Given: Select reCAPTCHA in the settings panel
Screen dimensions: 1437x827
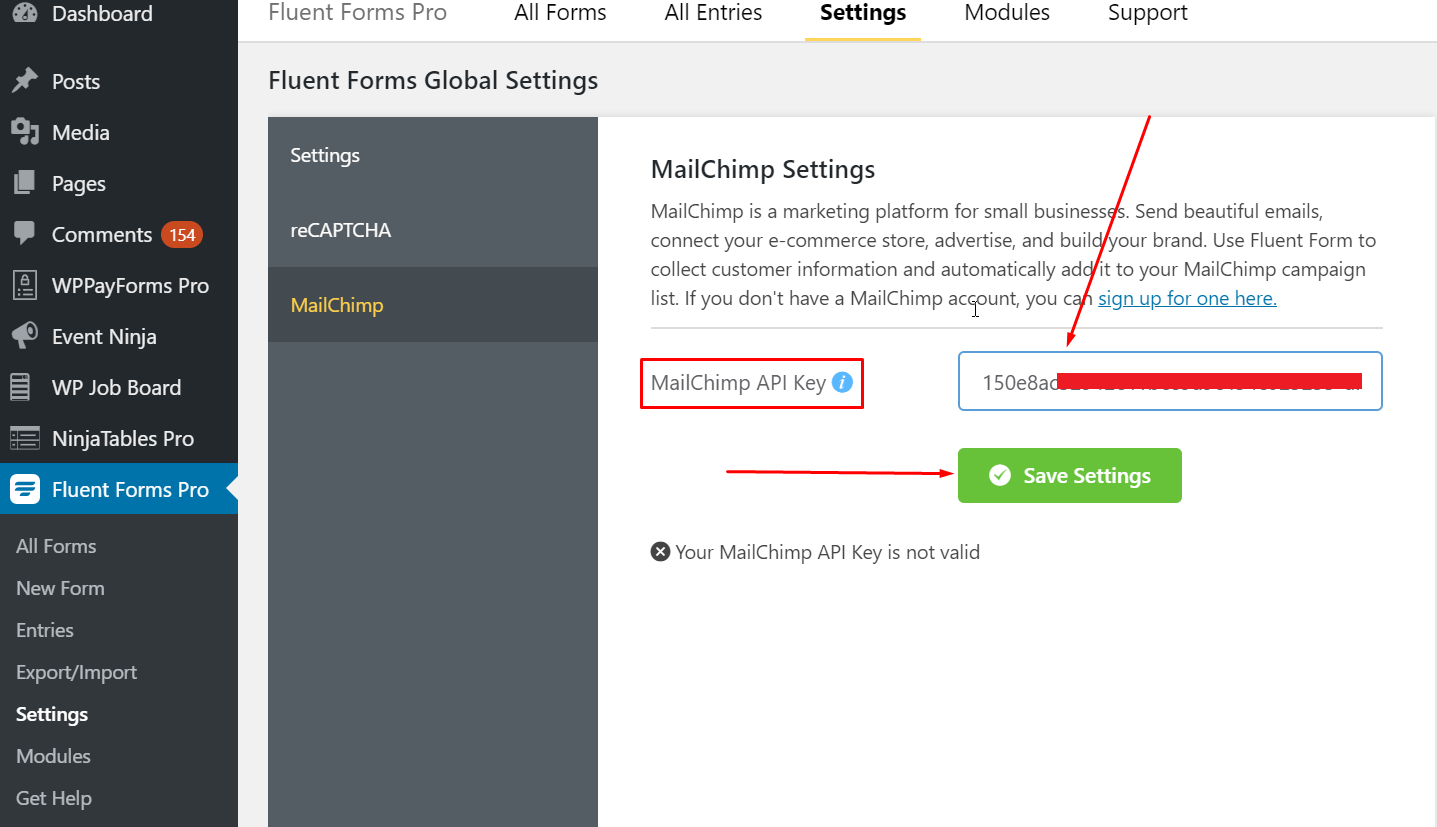Looking at the screenshot, I should coord(433,230).
